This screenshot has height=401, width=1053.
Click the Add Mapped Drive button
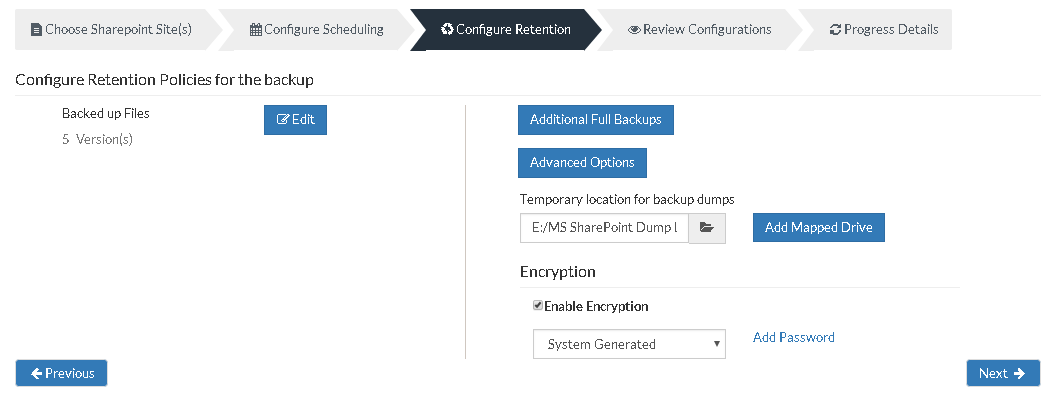[x=819, y=228]
